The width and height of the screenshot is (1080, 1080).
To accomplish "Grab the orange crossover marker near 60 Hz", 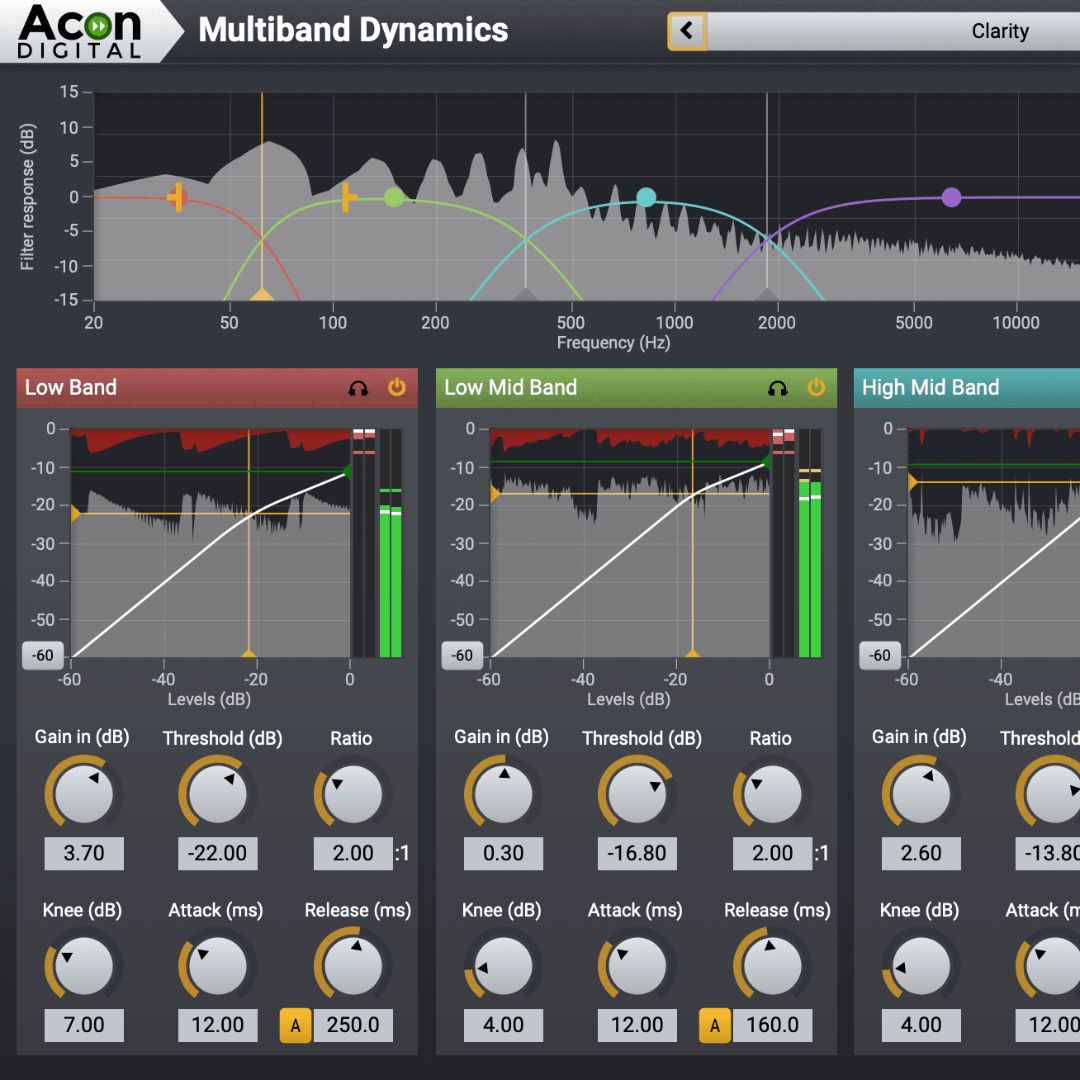I will 262,295.
